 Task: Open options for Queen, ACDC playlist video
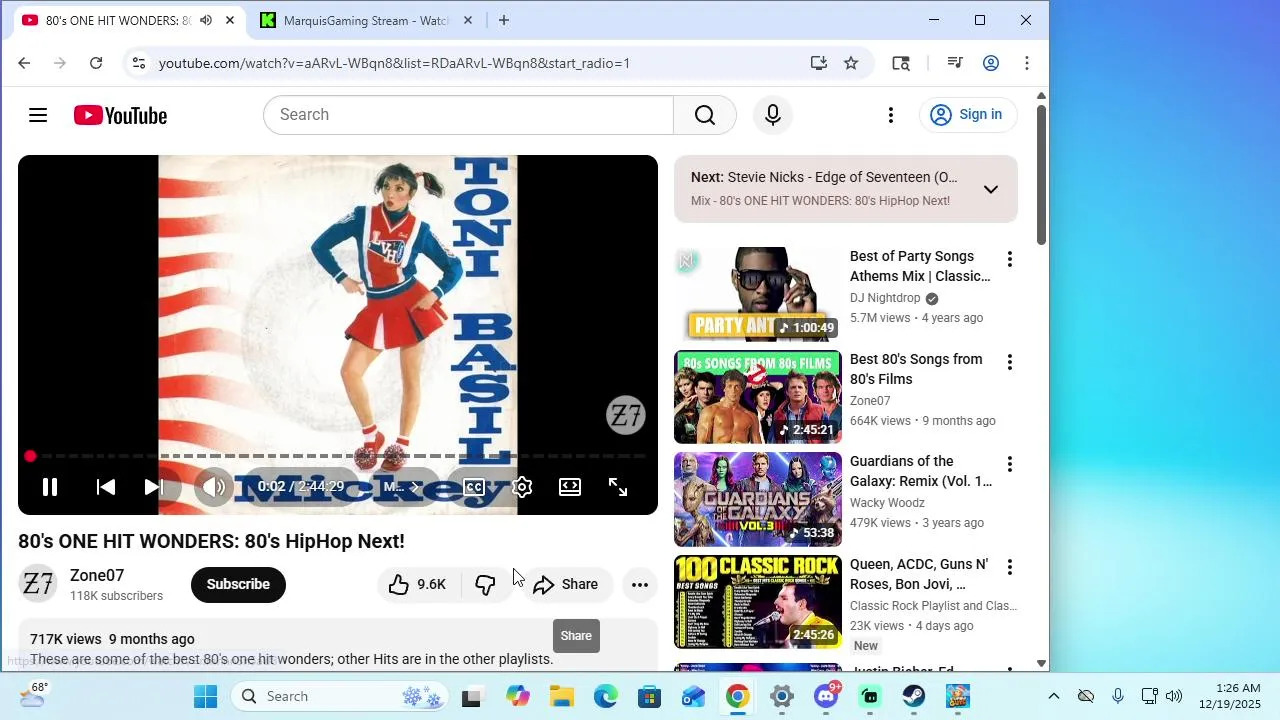(x=1010, y=567)
